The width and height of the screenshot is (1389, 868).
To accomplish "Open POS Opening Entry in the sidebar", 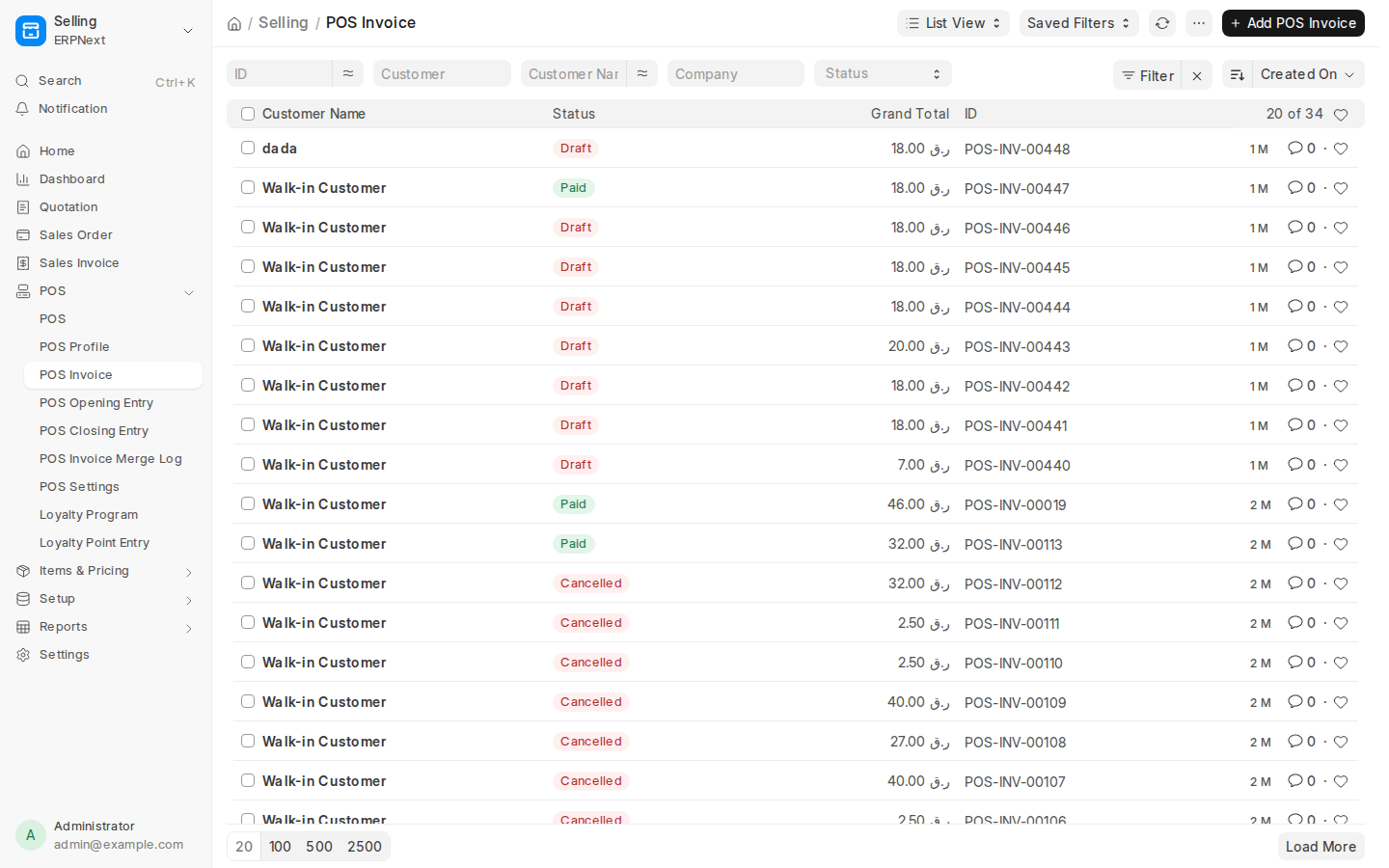I will [114, 403].
